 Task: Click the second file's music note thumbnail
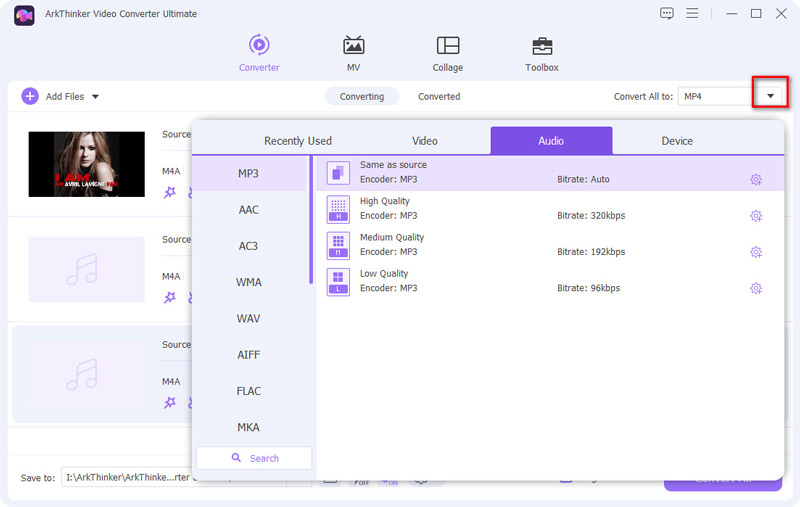pos(87,269)
